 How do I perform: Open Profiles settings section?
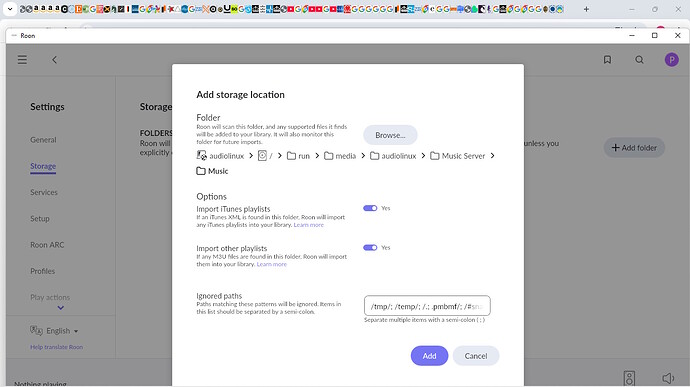pyautogui.click(x=43, y=271)
